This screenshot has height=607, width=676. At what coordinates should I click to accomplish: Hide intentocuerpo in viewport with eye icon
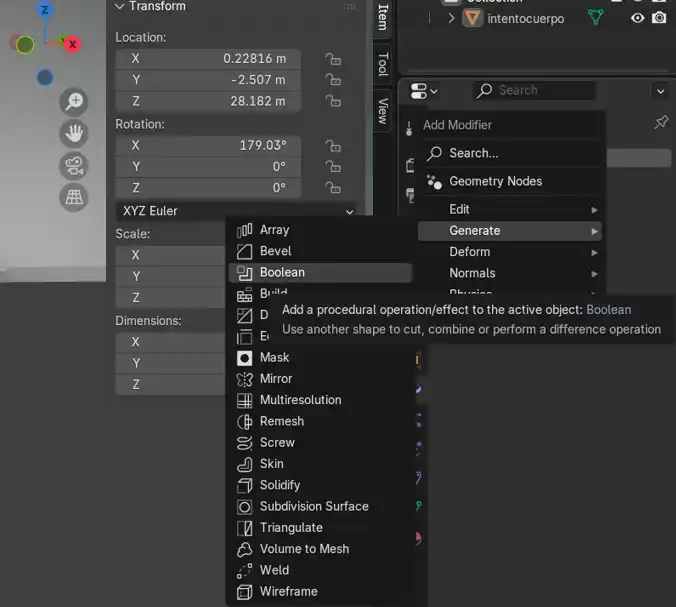(637, 18)
